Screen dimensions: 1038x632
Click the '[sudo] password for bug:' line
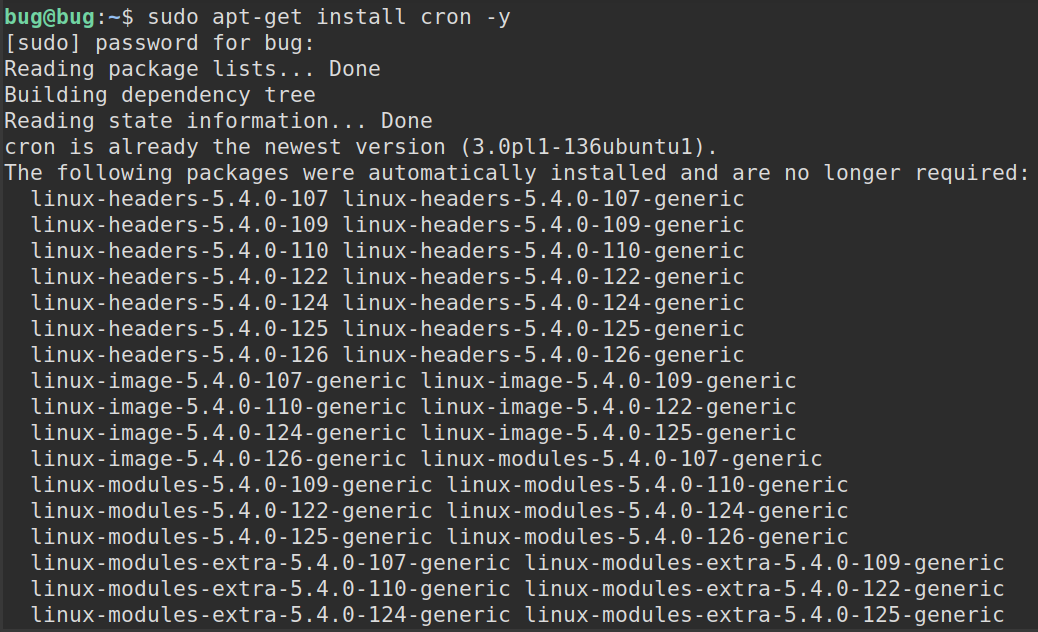click(160, 44)
